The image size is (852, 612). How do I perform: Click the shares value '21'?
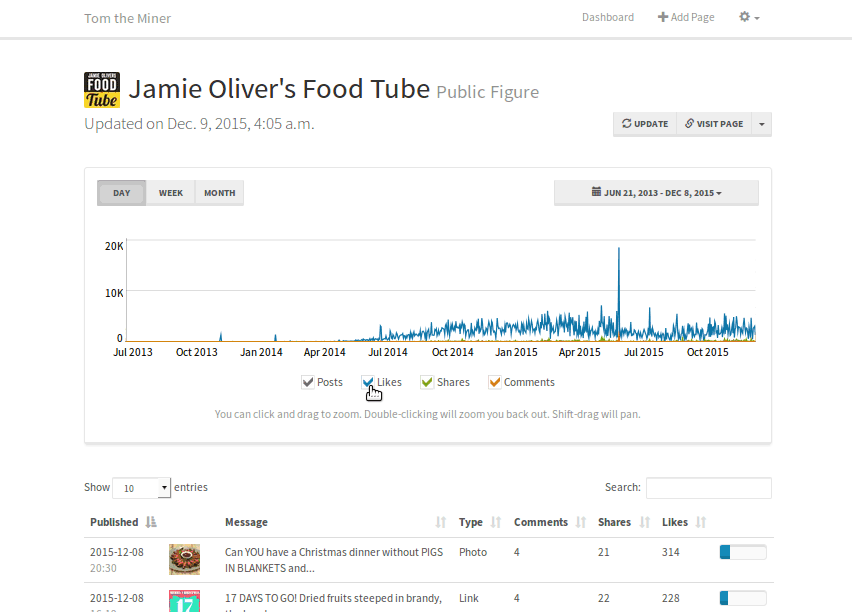[604, 552]
